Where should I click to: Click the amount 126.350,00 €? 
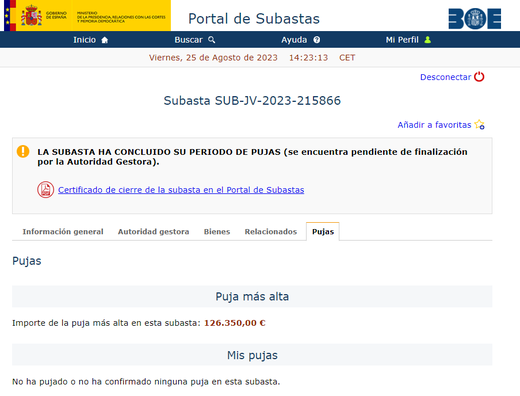235,323
